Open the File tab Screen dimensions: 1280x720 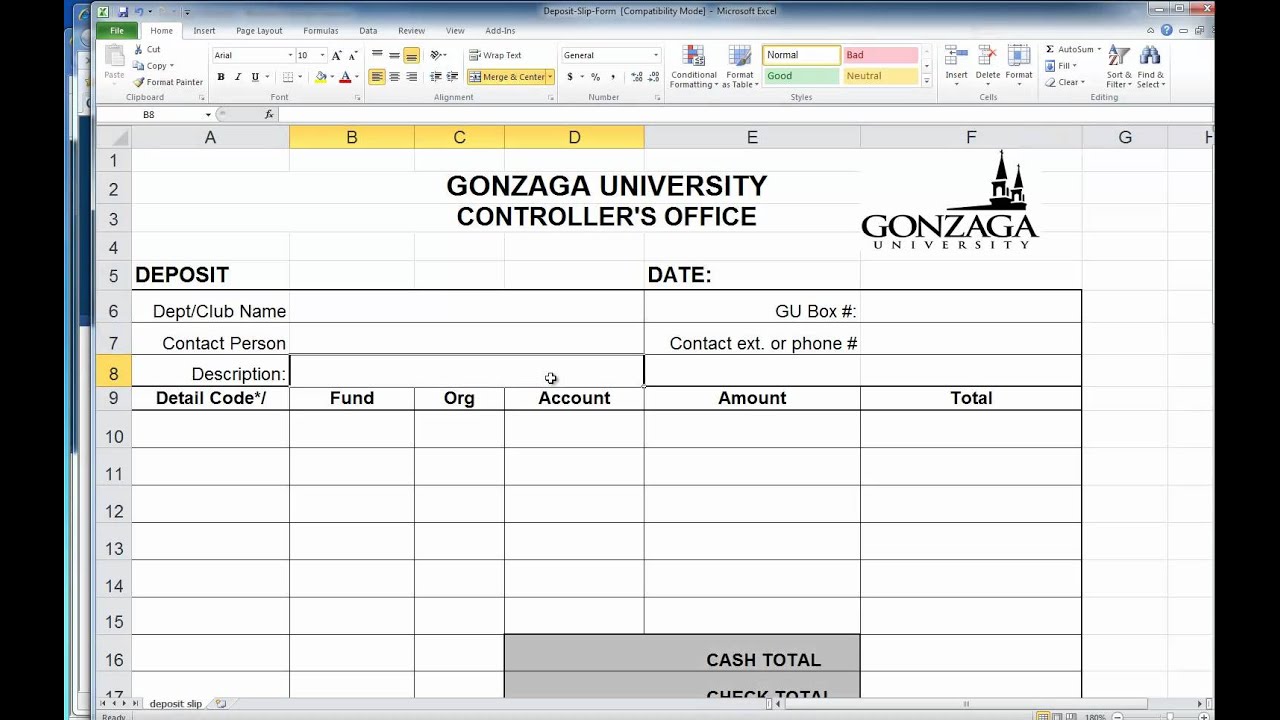tap(117, 31)
